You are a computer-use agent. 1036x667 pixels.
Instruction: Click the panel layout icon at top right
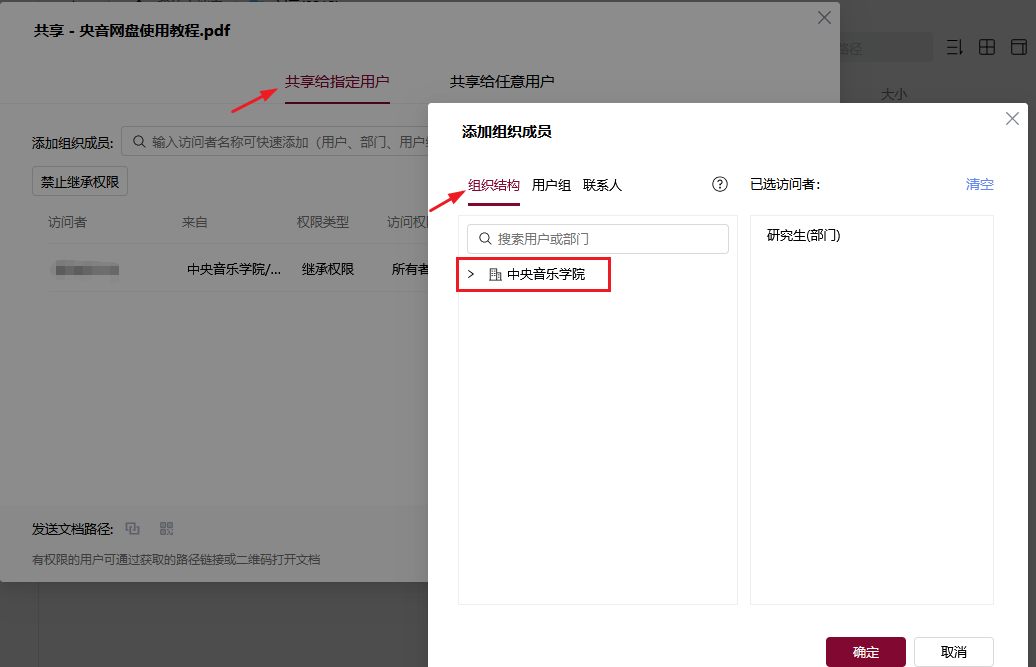[1018, 47]
